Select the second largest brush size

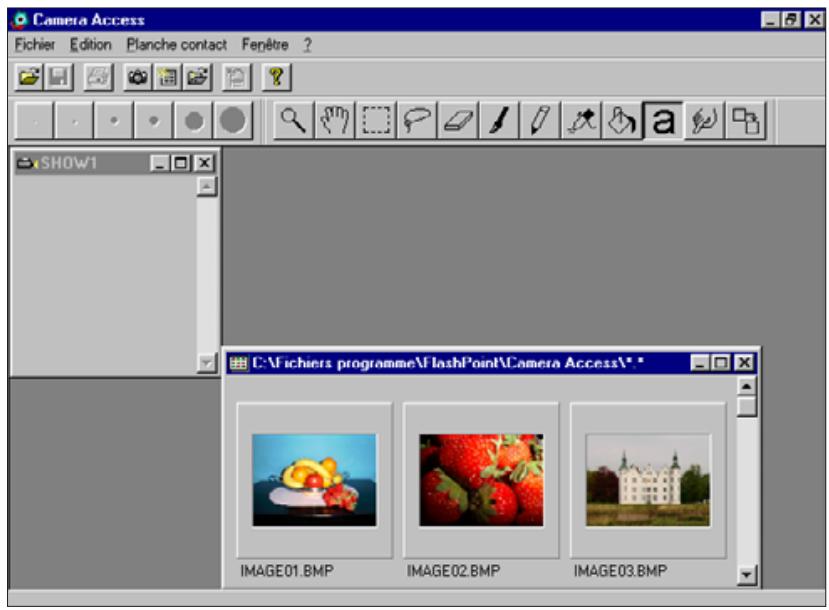(x=194, y=121)
